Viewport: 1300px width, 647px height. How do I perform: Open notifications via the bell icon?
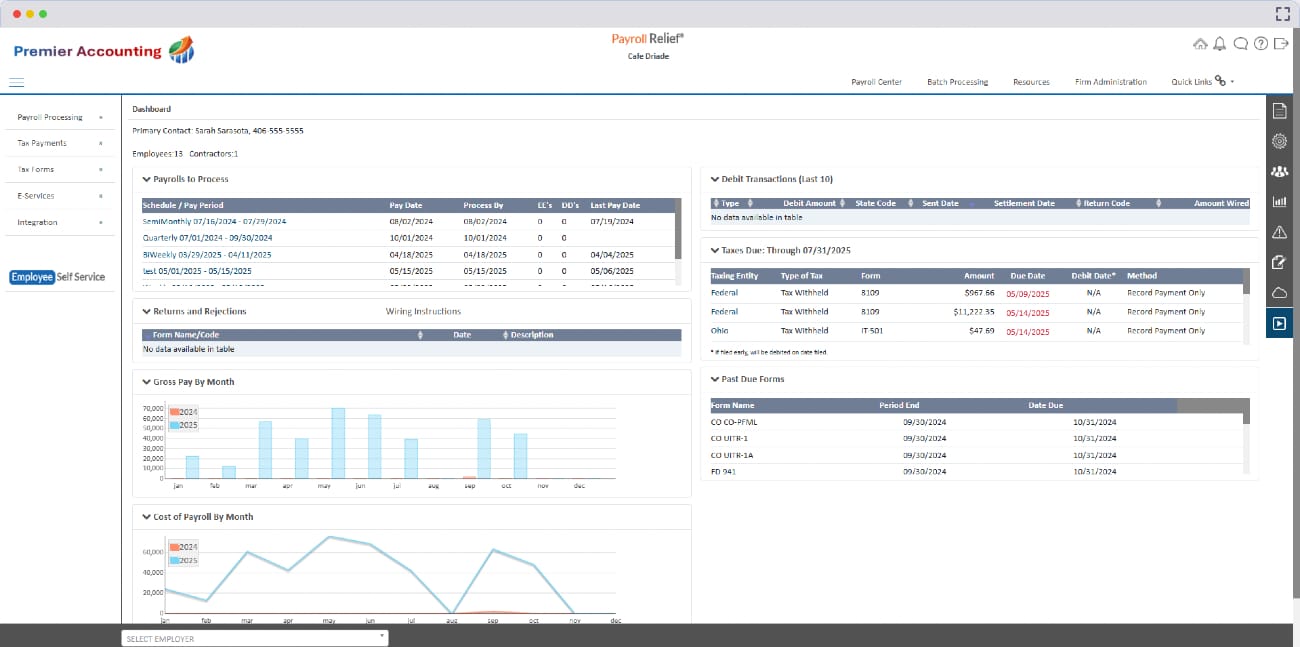coord(1220,44)
